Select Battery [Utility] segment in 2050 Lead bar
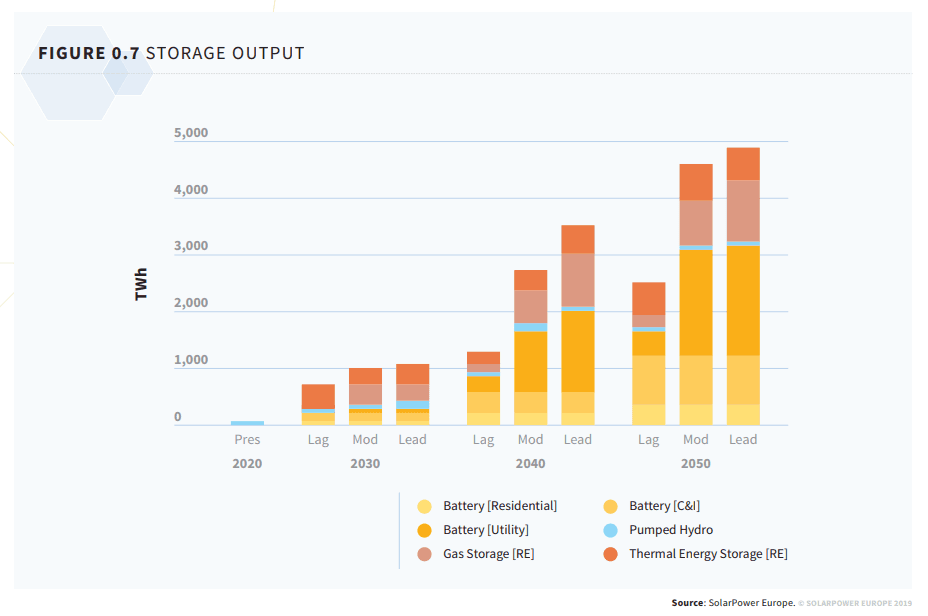The height and width of the screenshot is (616, 928). 743,300
